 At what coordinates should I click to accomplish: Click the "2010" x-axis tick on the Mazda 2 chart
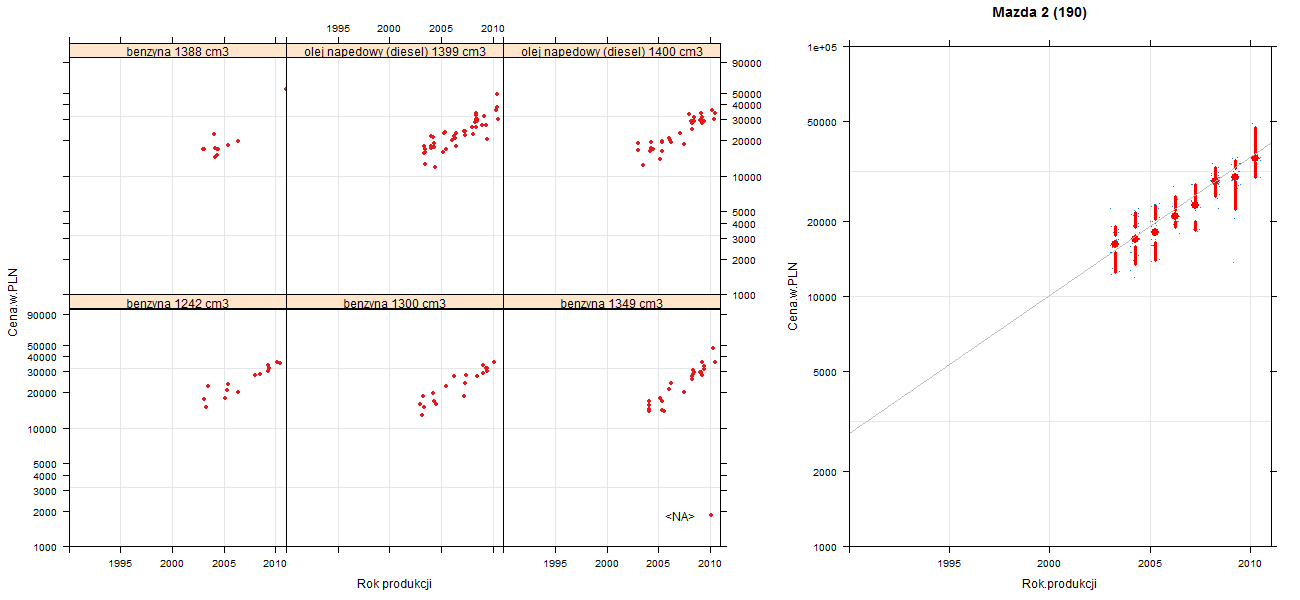(1250, 564)
